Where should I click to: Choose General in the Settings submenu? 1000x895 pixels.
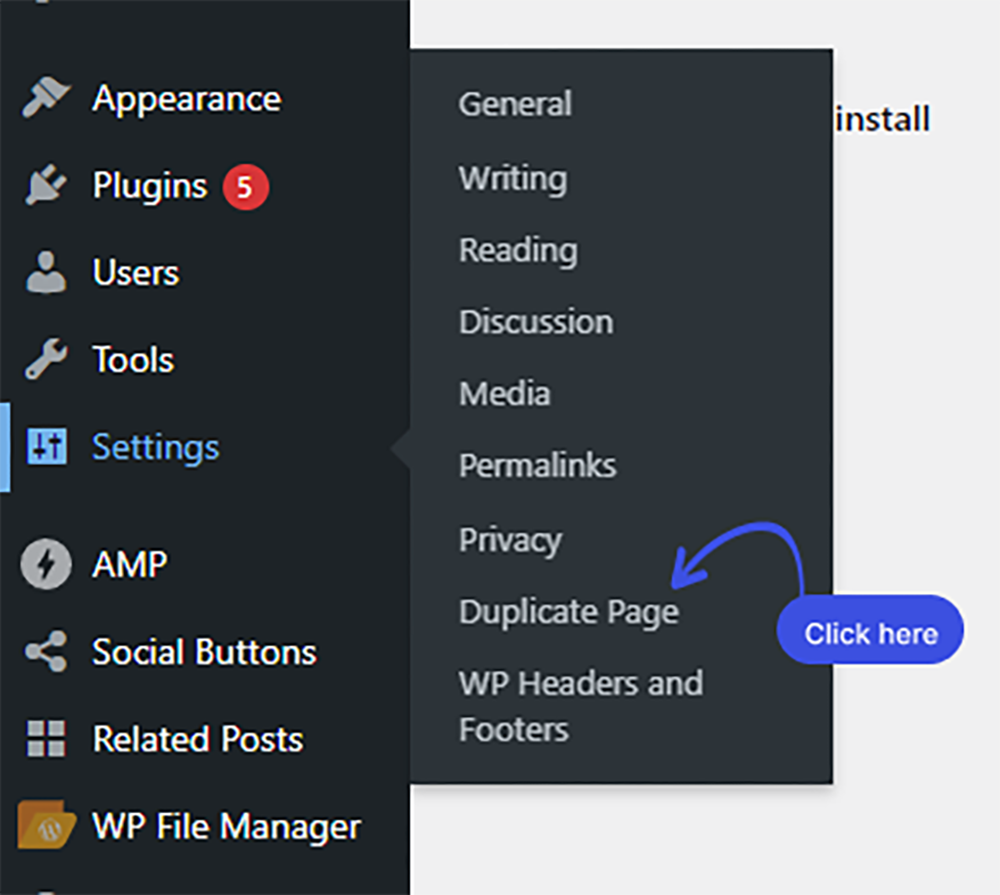click(x=515, y=104)
